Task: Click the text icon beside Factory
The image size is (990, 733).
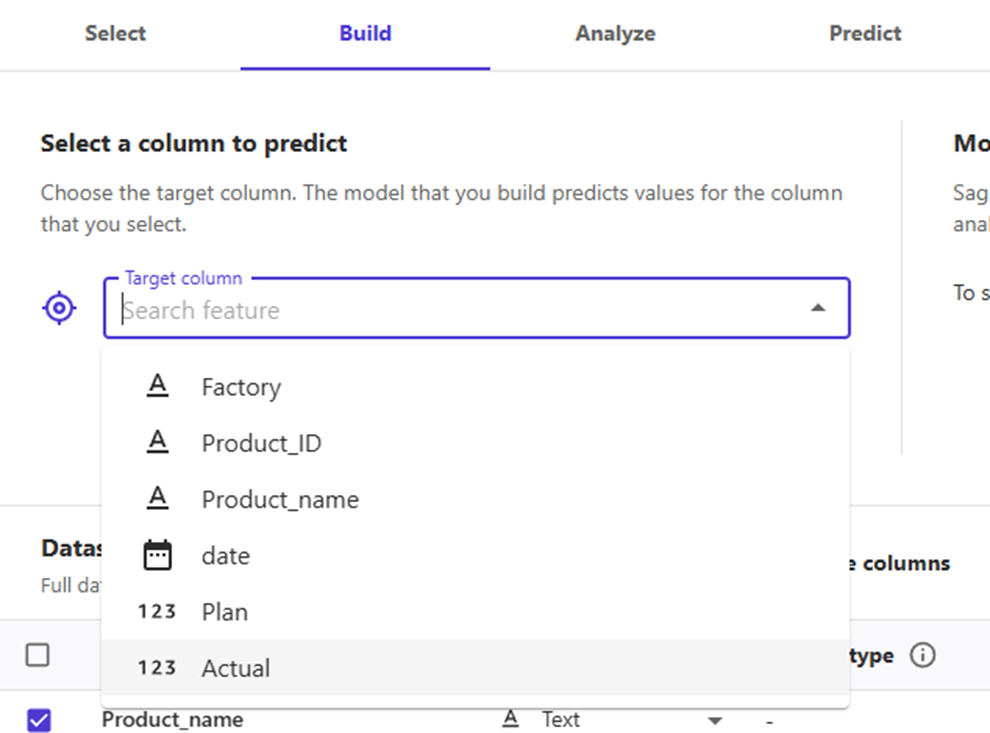Action: [157, 386]
